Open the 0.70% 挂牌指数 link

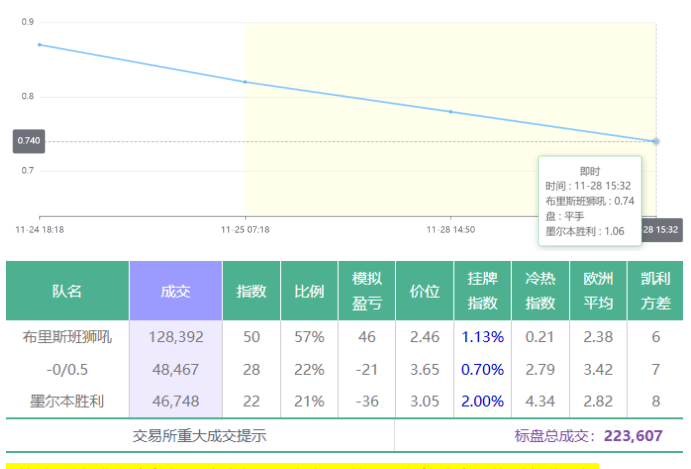pyautogui.click(x=483, y=369)
